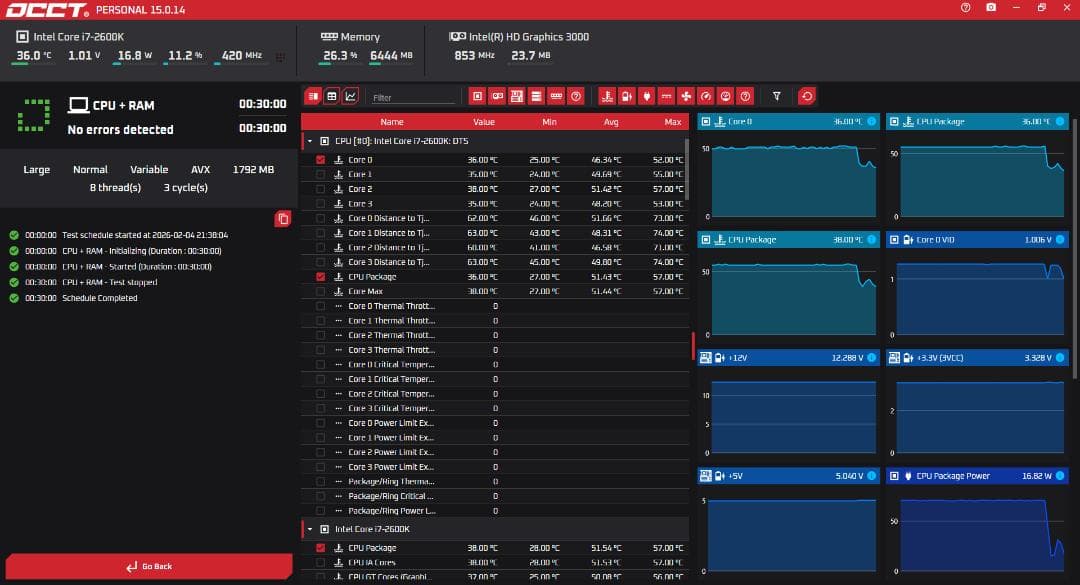Click inside the Filter input field
The image size is (1080, 585).
tap(415, 96)
